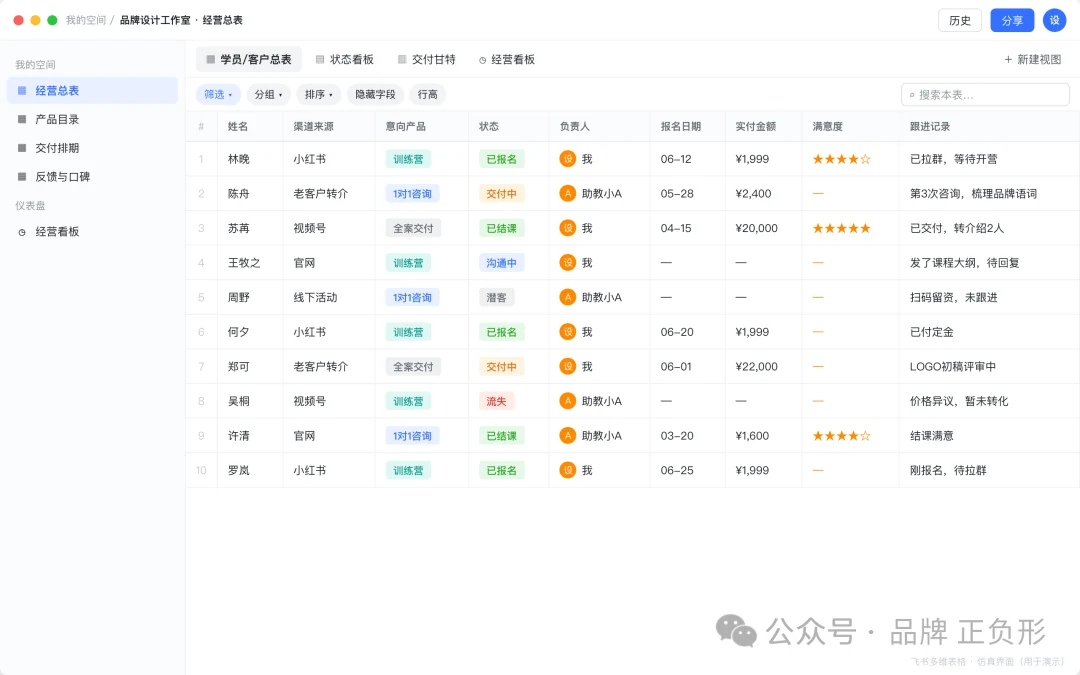This screenshot has width=1080, height=675.
Task: Click the 搜索本表 search field
Action: (x=985, y=95)
